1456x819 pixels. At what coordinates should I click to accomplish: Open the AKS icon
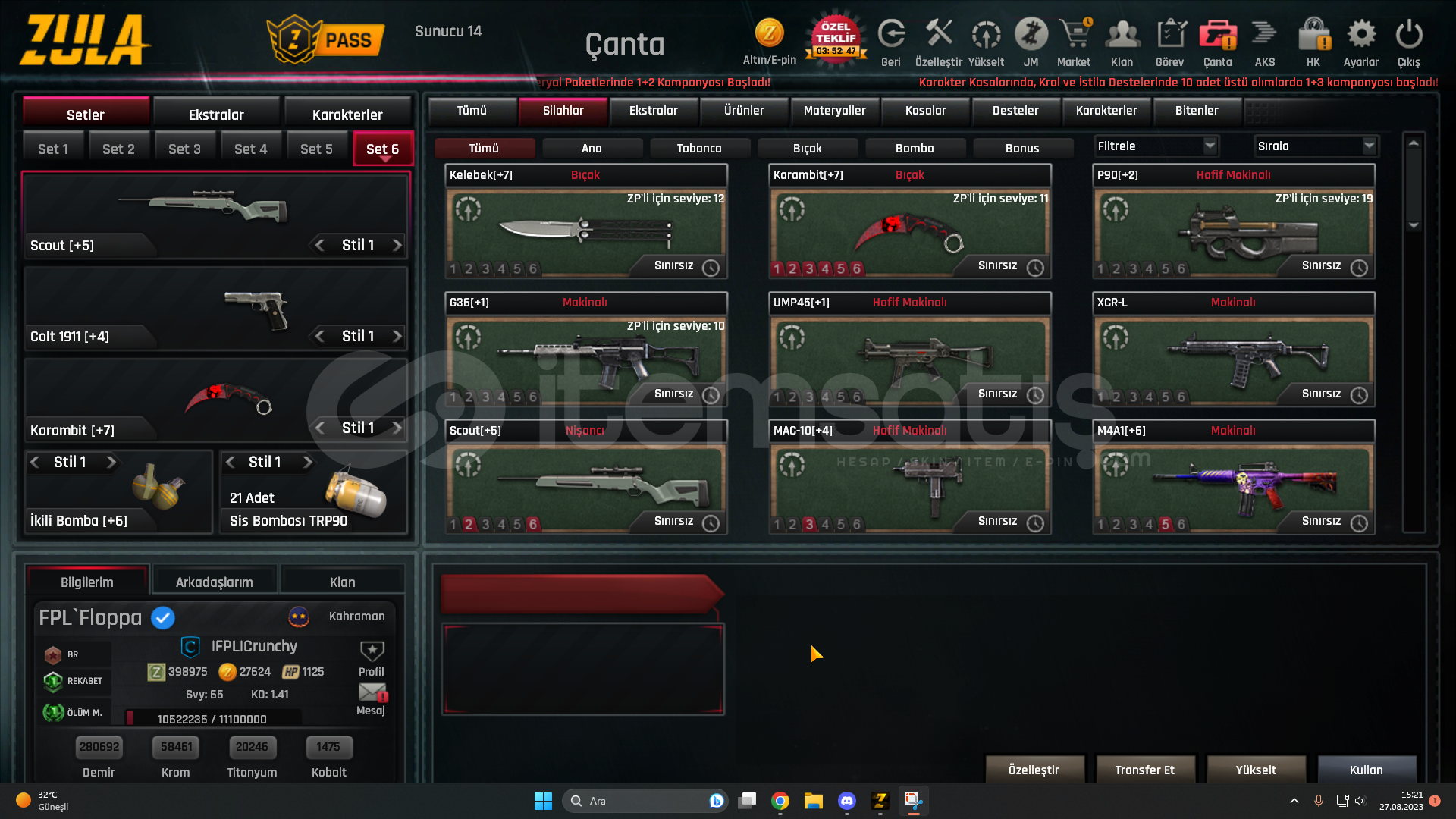click(x=1265, y=34)
